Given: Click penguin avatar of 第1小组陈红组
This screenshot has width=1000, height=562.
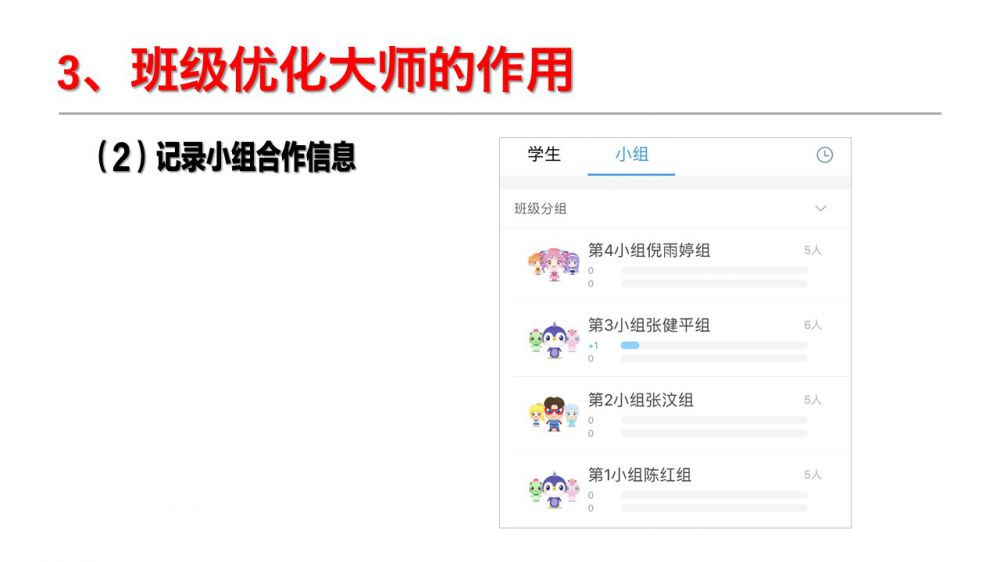Looking at the screenshot, I should (554, 490).
